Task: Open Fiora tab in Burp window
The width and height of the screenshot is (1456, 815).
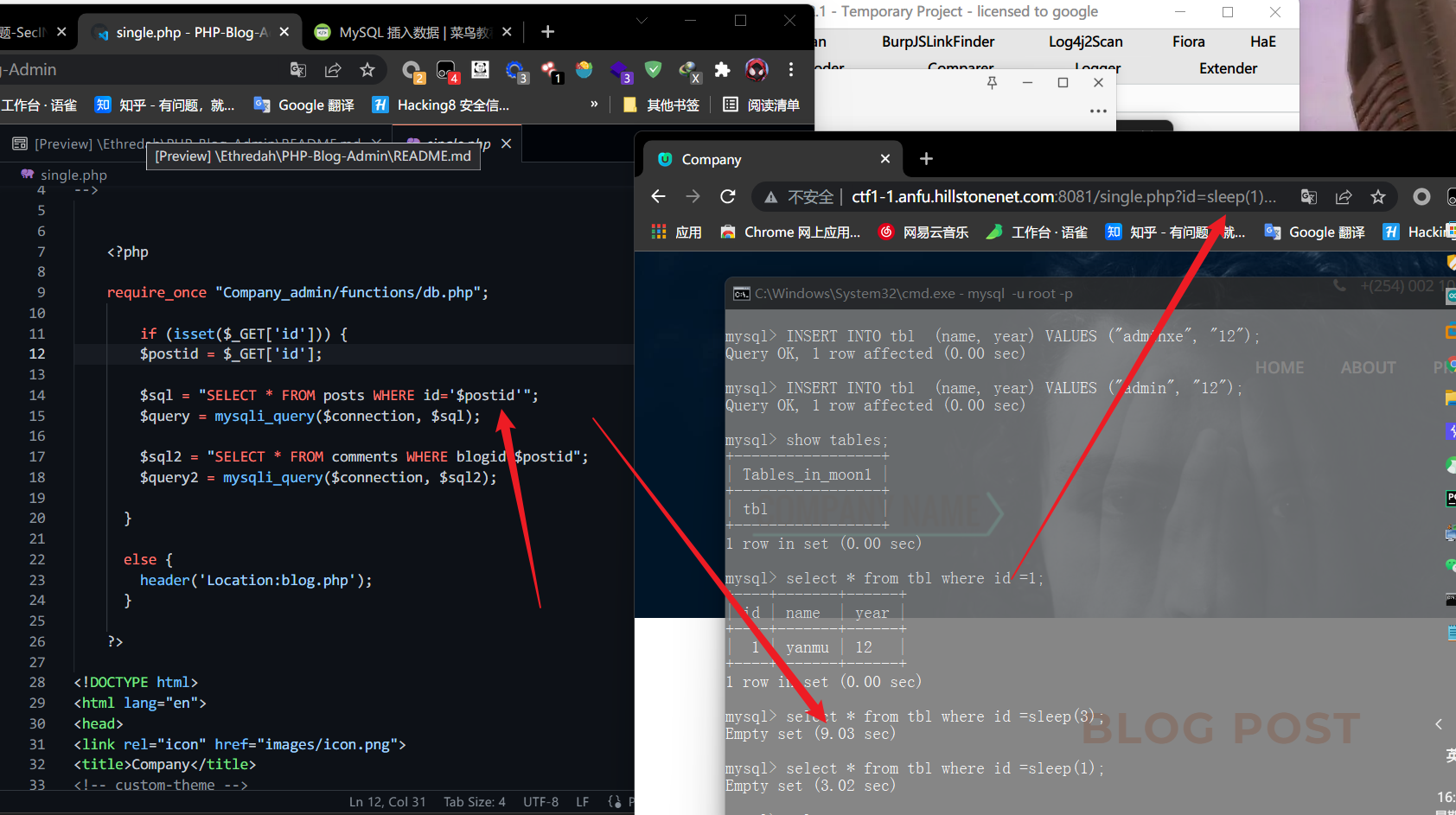Action: point(1189,41)
